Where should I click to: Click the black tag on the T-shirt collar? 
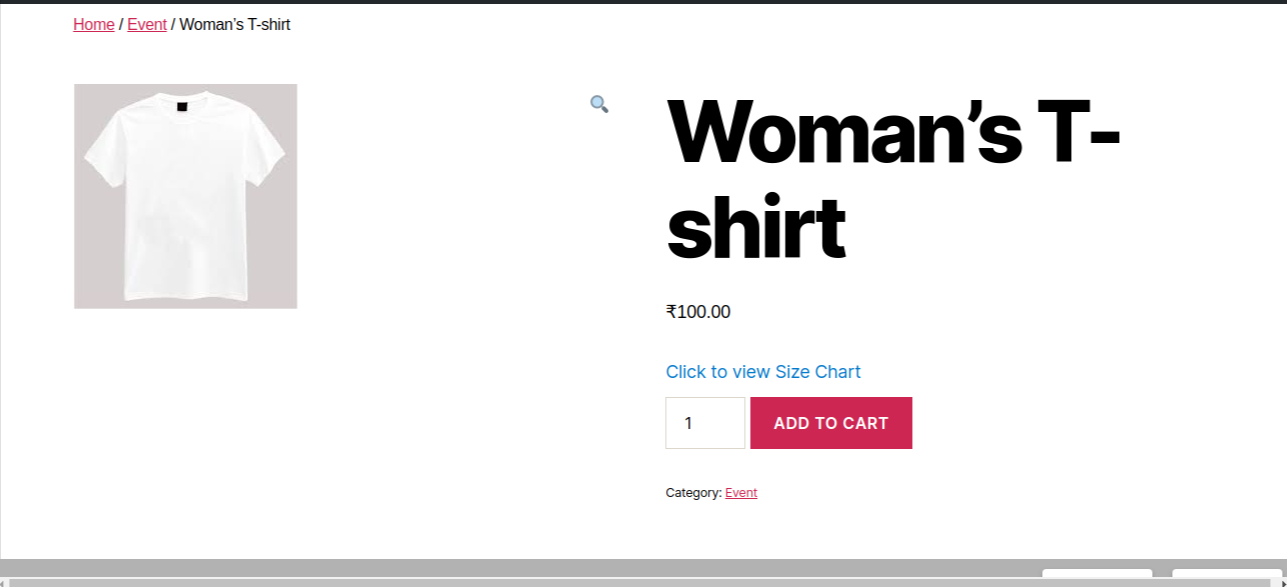(x=182, y=107)
